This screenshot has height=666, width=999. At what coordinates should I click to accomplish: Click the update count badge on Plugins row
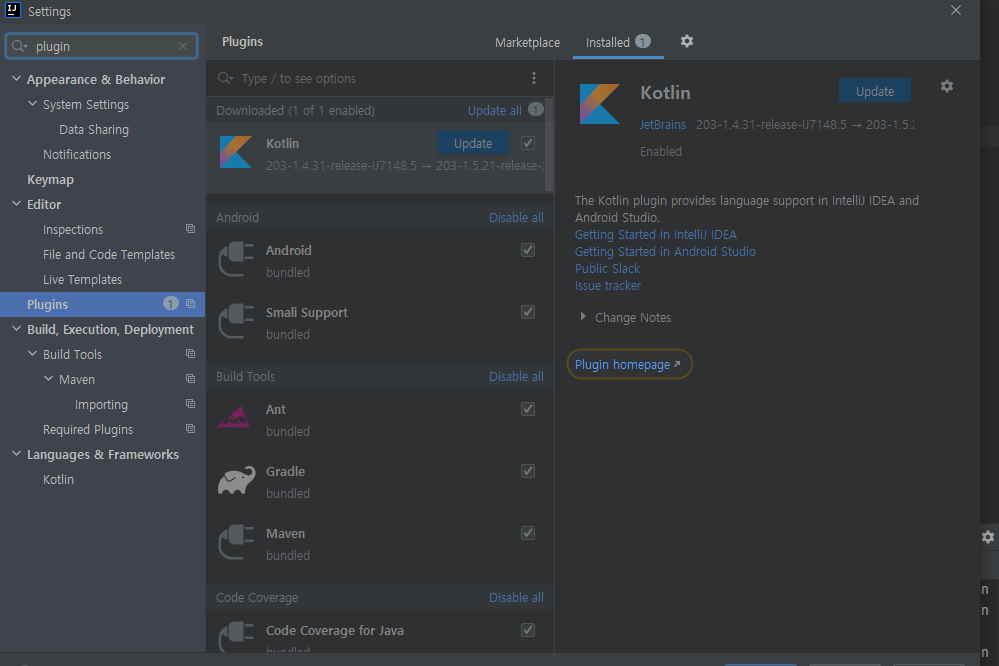click(170, 303)
